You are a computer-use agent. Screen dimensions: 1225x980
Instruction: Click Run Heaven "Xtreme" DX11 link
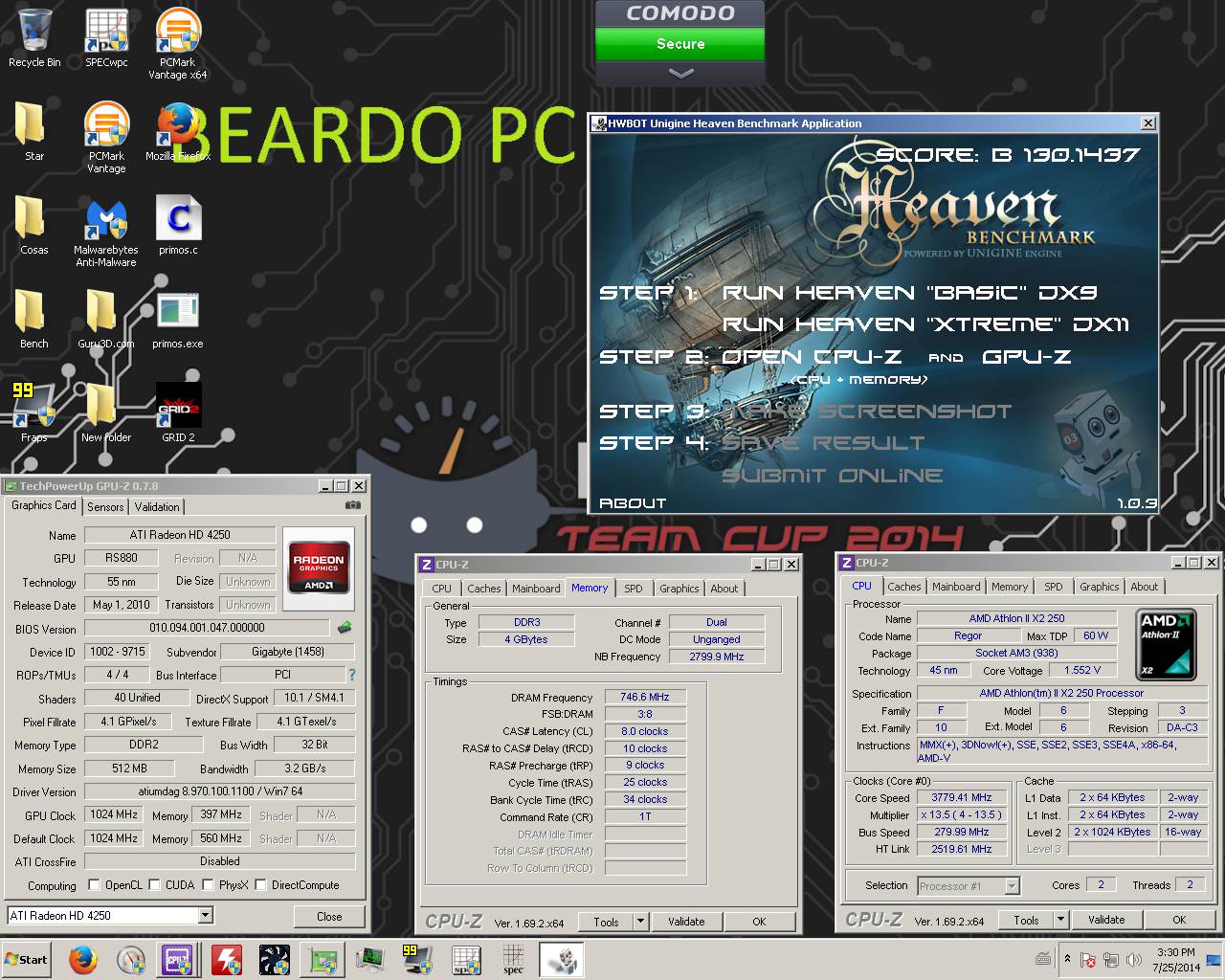tap(925, 324)
